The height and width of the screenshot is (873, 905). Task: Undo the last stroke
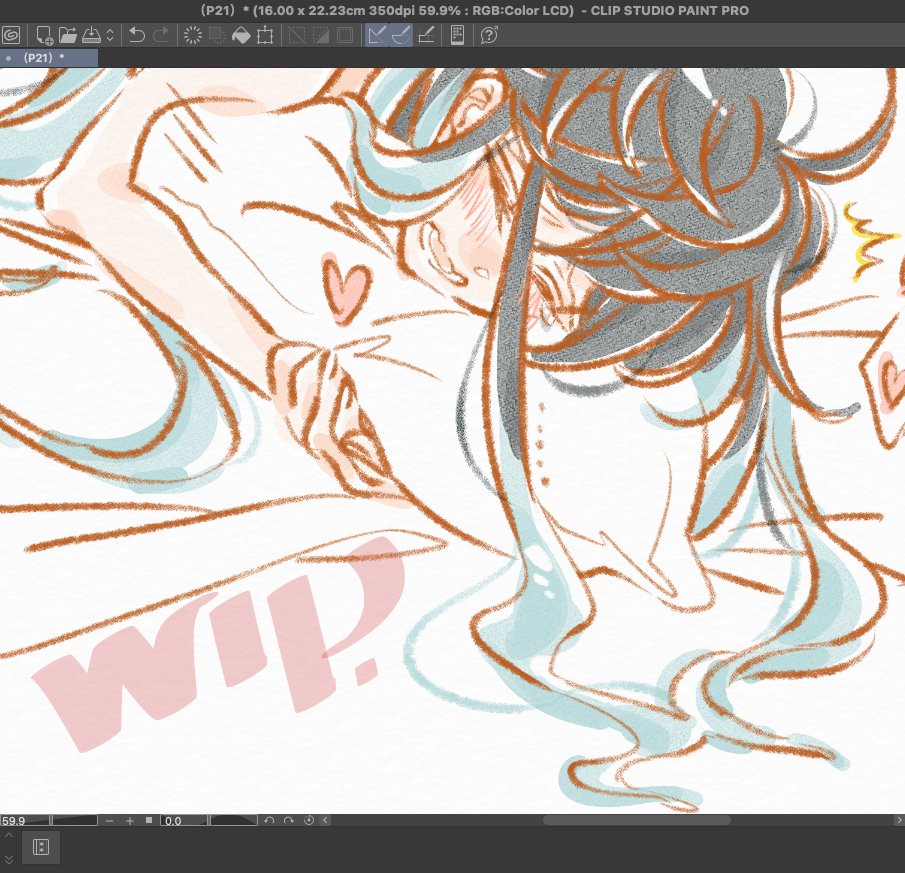(x=137, y=35)
